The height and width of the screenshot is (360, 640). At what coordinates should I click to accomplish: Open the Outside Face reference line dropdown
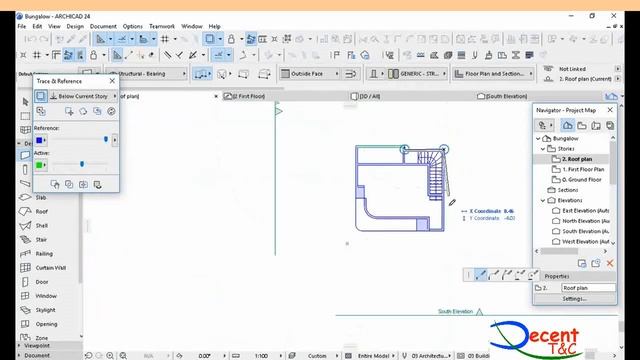click(x=310, y=74)
